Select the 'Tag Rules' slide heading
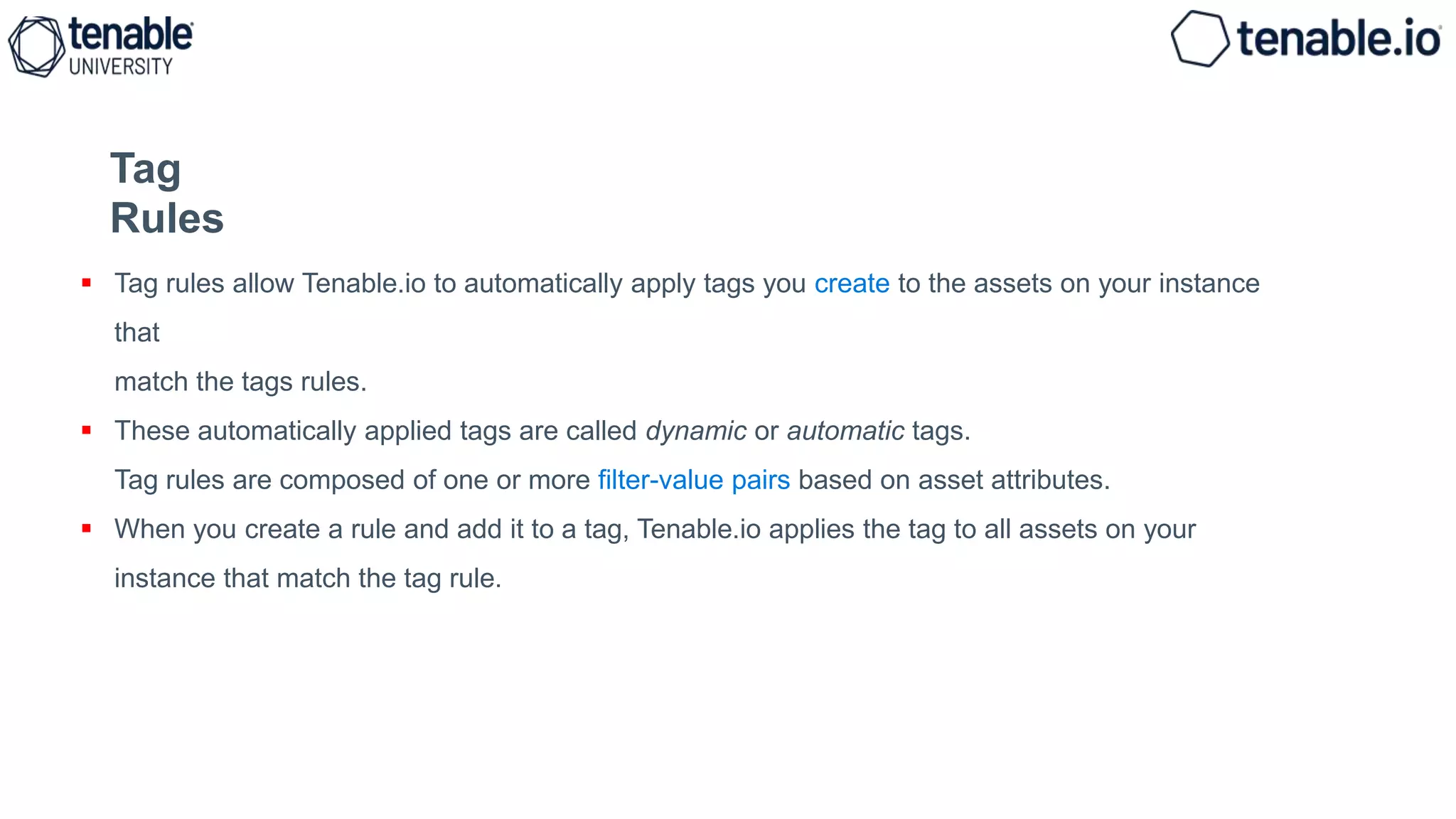This screenshot has width=1456, height=819. 167,193
